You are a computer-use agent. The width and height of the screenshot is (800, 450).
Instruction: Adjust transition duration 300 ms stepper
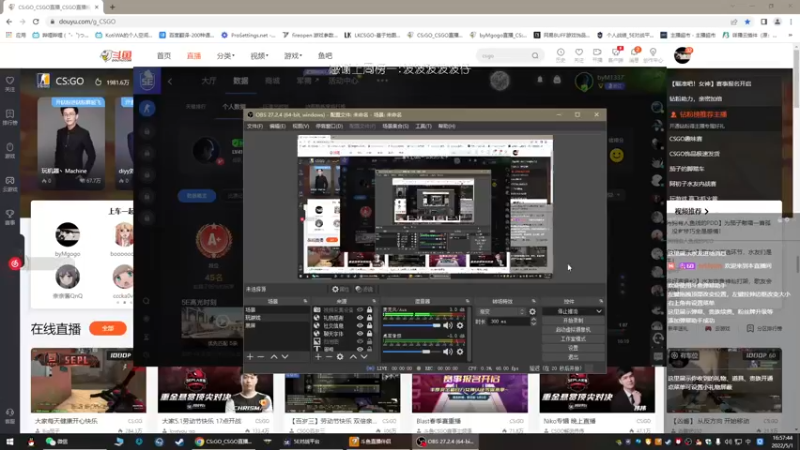533,321
